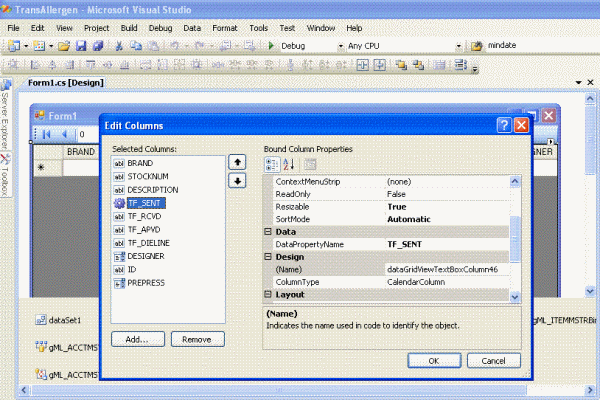
Task: Click the New Project toolbar icon
Action: tap(14, 46)
